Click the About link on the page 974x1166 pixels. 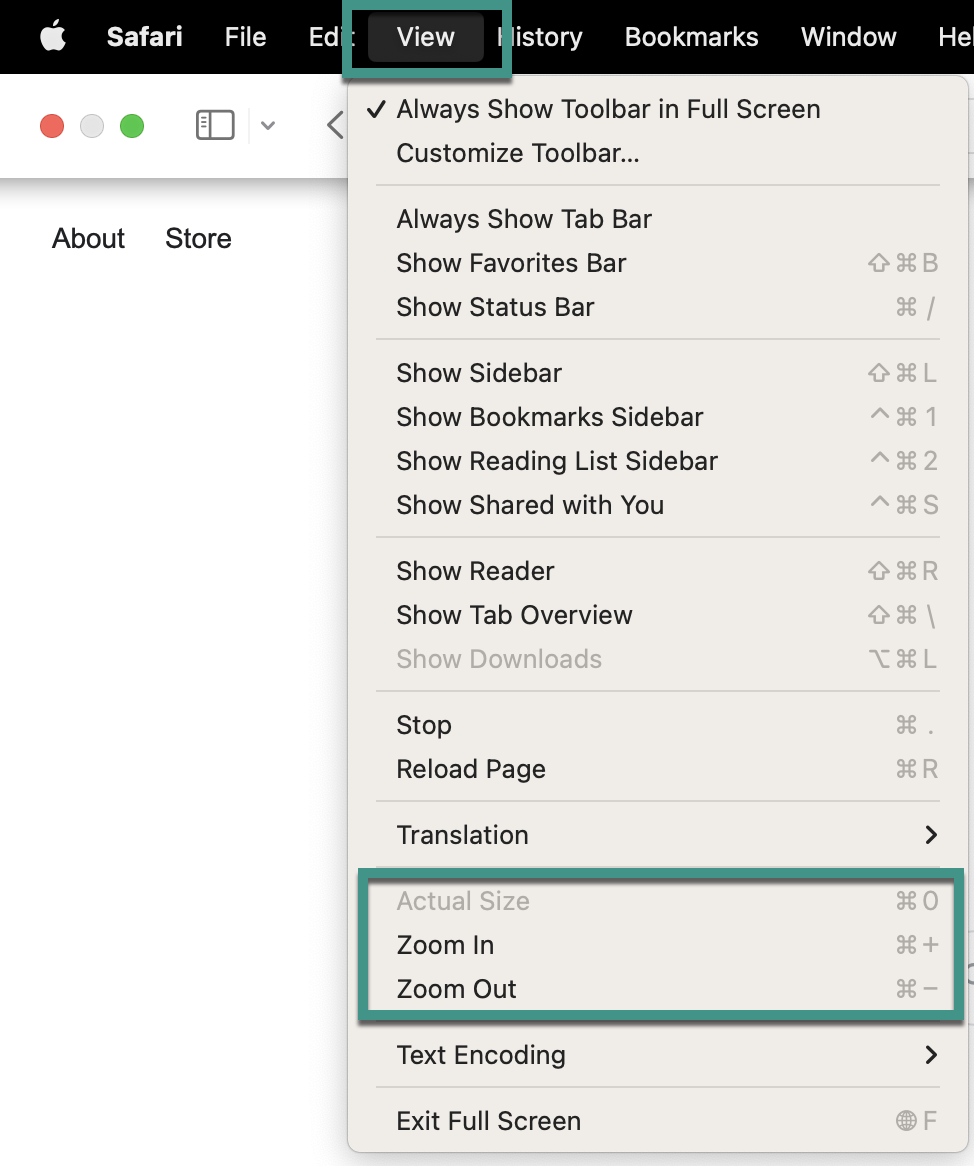pos(88,238)
